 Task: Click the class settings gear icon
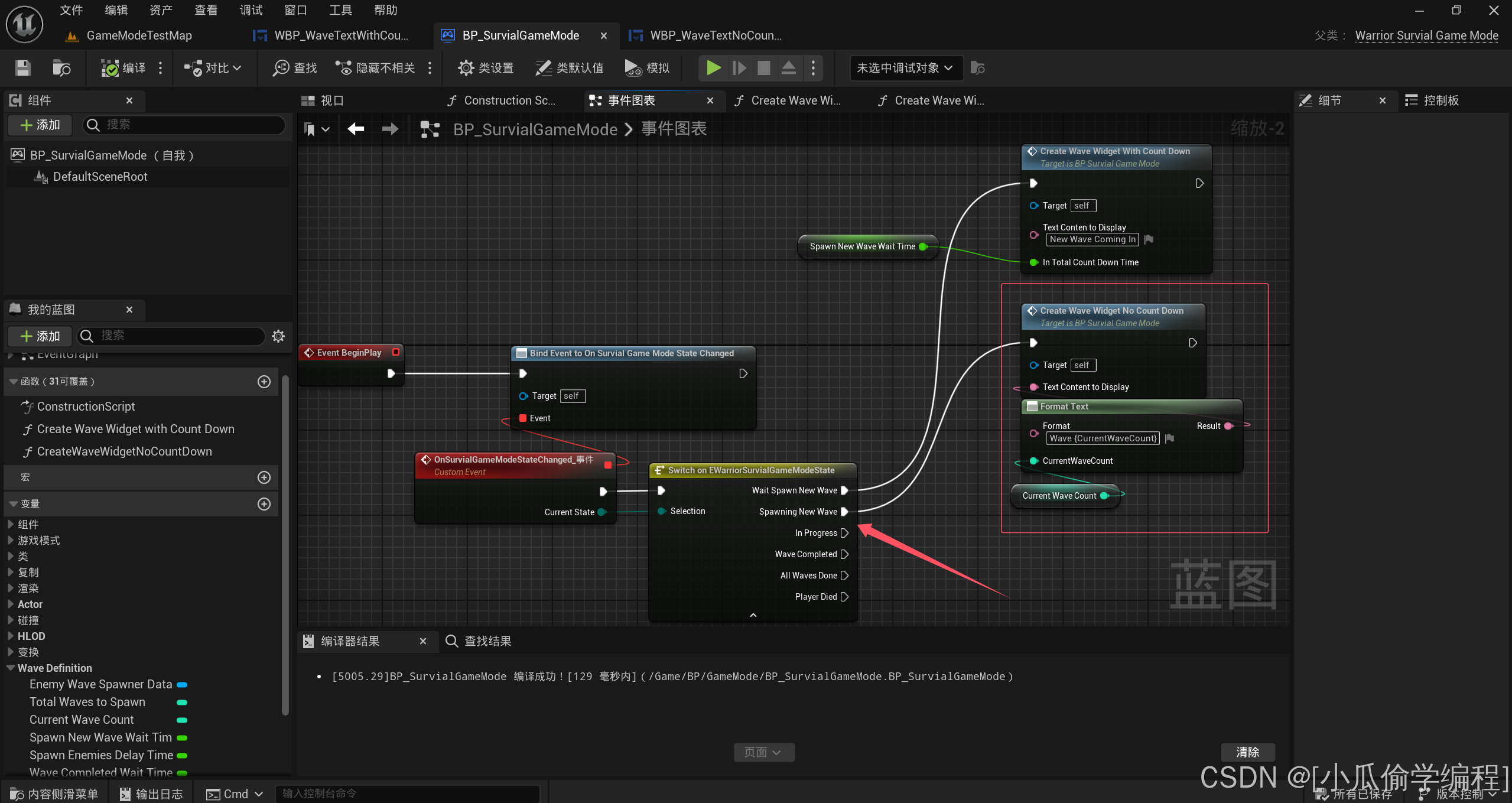[466, 68]
